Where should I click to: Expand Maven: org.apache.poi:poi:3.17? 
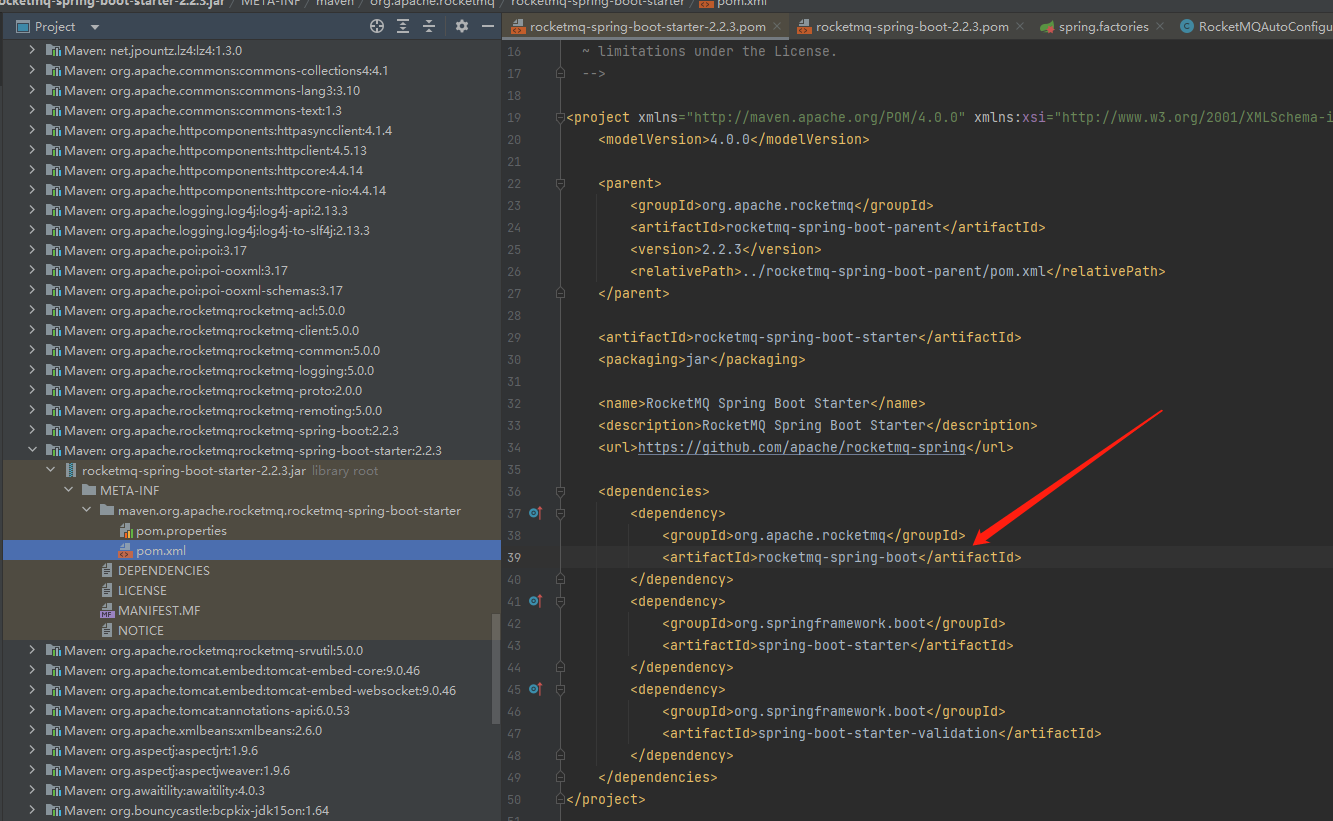pos(33,250)
